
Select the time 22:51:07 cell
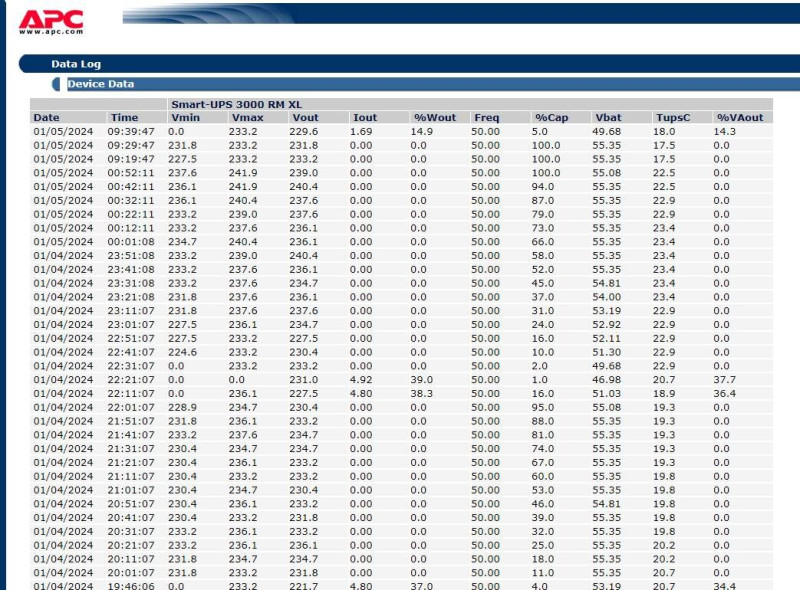click(131, 338)
